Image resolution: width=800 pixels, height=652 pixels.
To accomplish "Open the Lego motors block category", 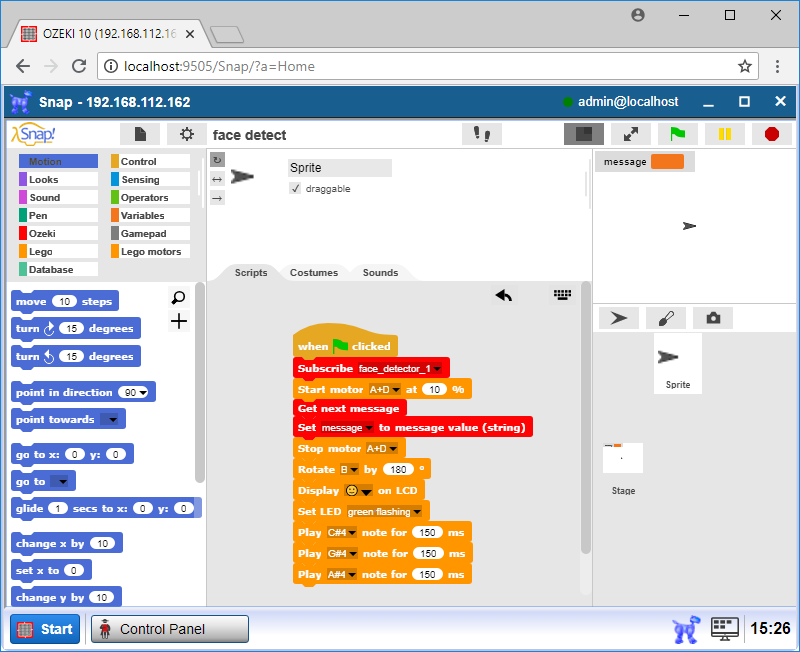I will tap(151, 251).
